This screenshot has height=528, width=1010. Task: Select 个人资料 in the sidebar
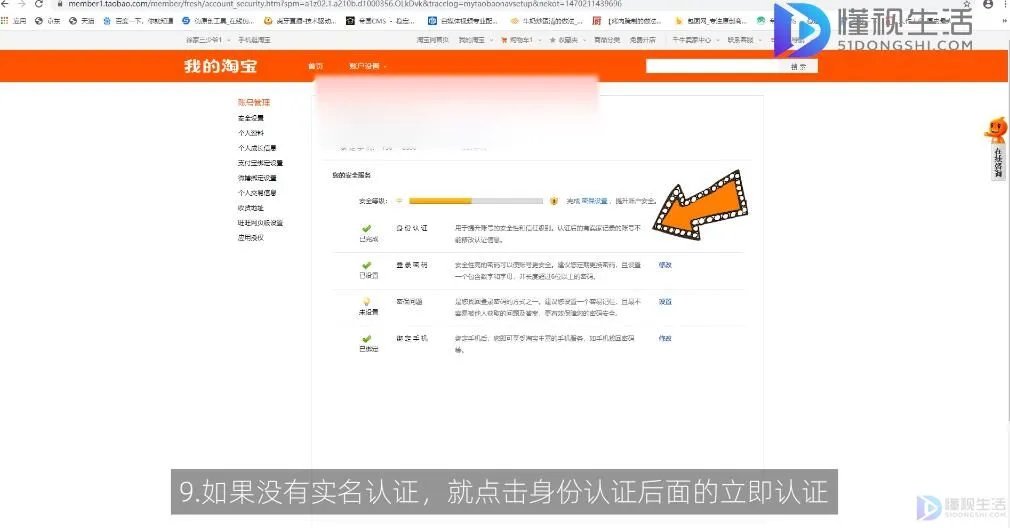[x=251, y=133]
